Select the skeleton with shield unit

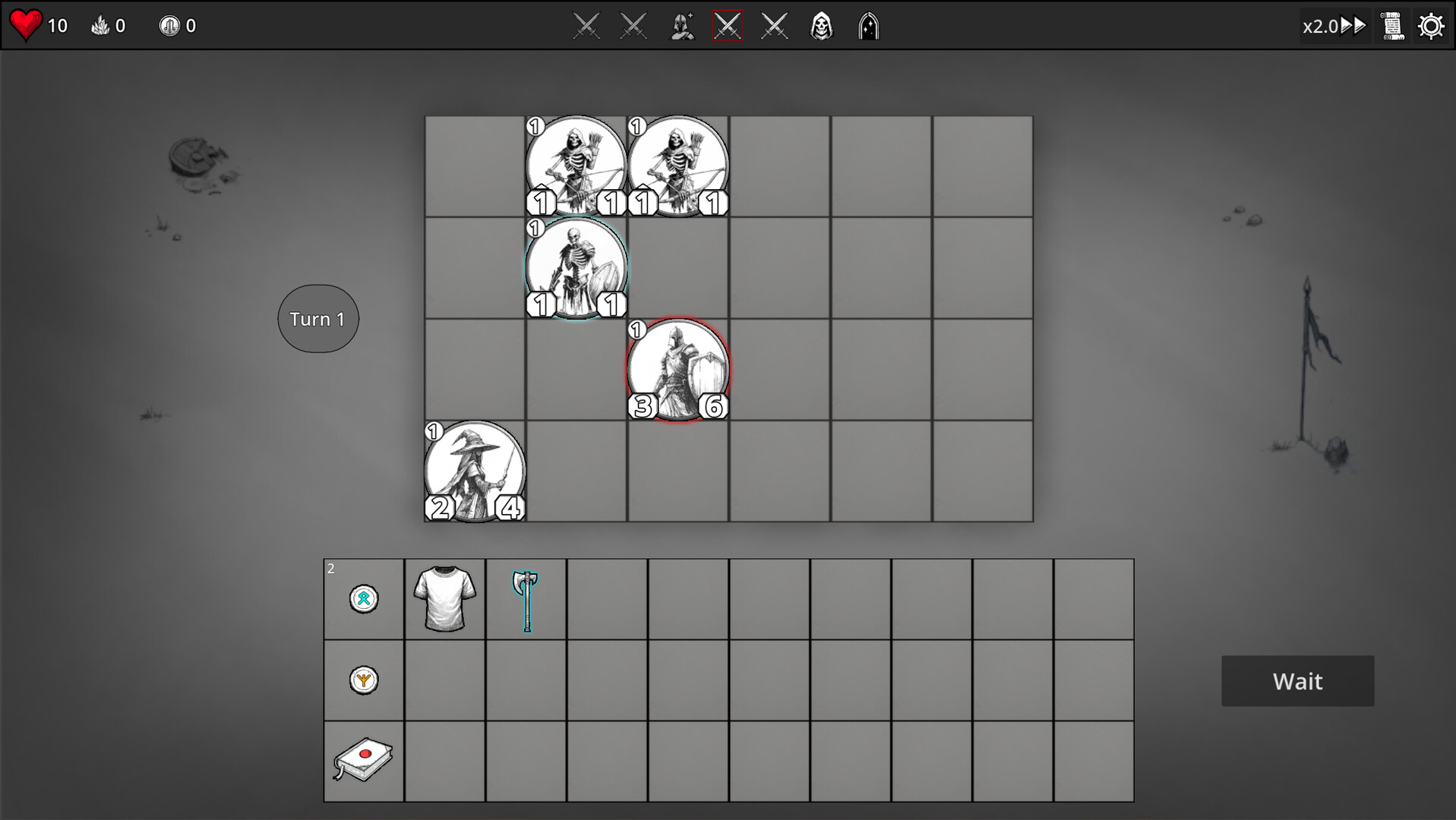tap(576, 268)
